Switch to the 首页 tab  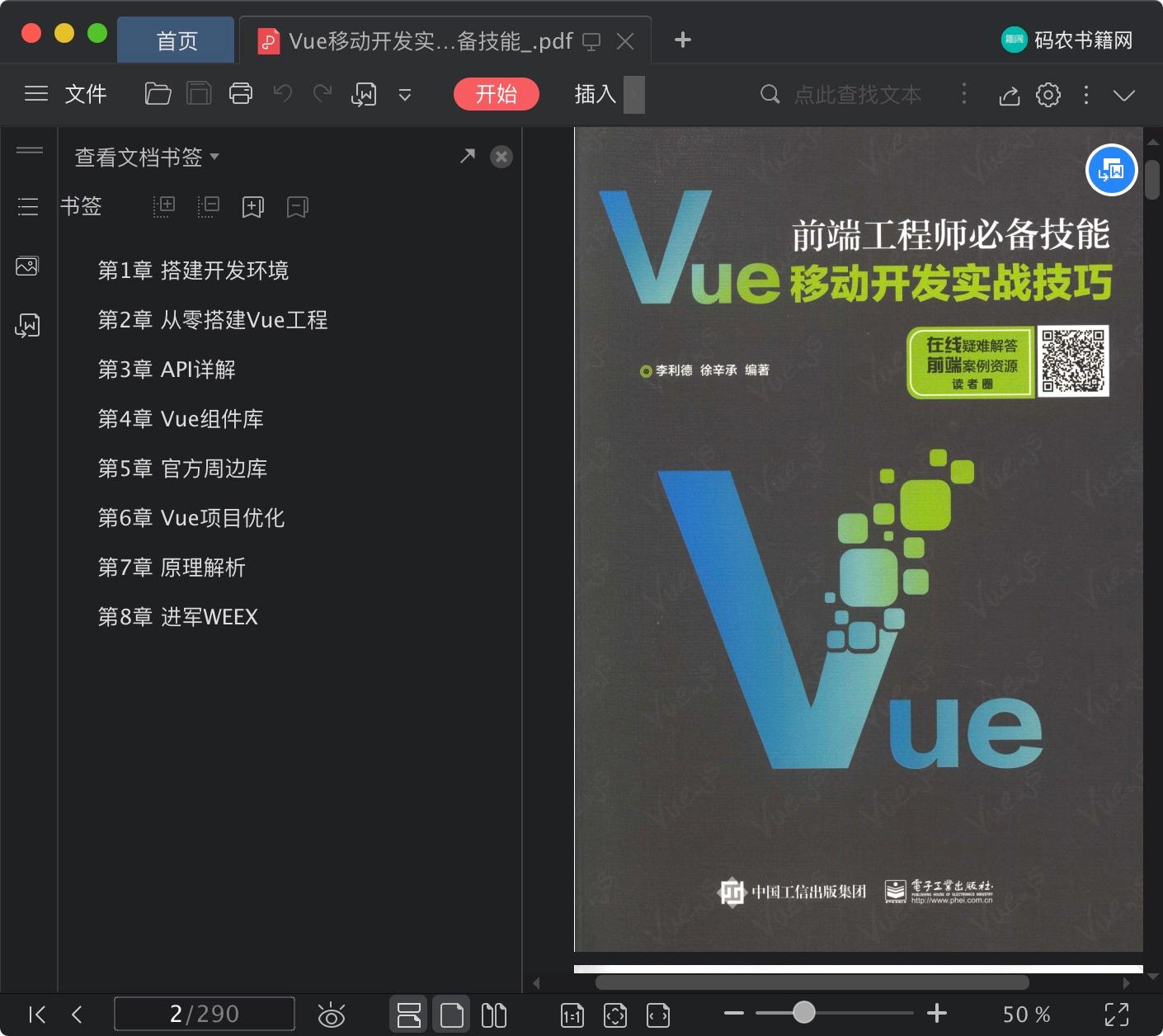(x=177, y=40)
